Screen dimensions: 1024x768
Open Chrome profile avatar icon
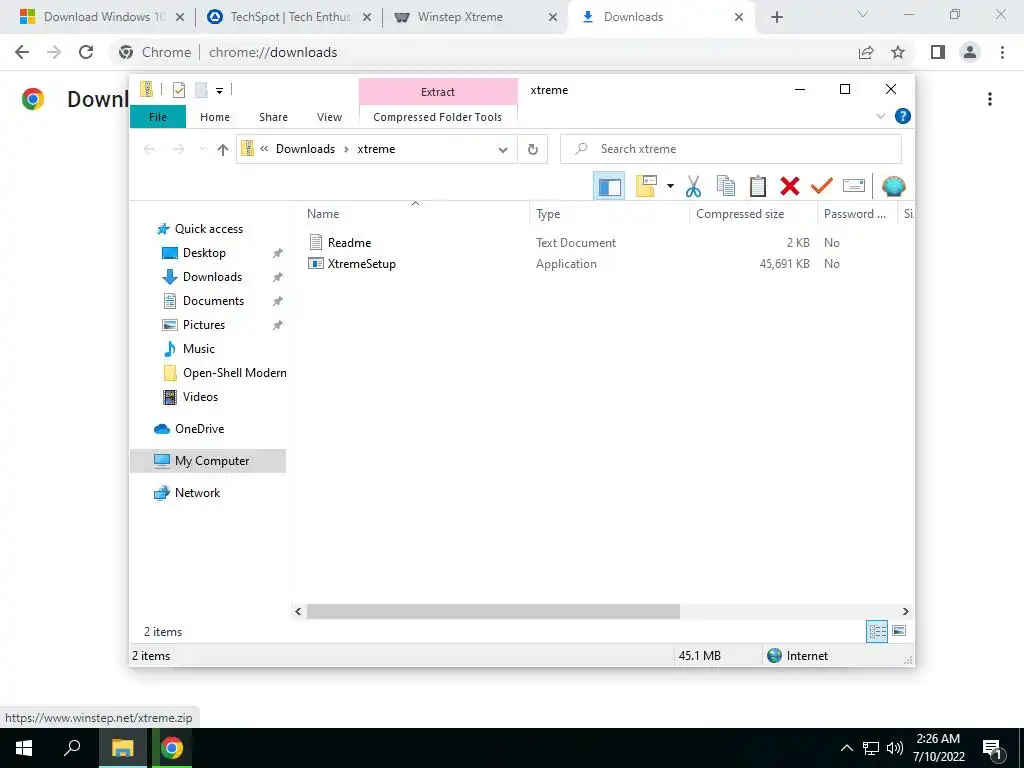coord(970,52)
